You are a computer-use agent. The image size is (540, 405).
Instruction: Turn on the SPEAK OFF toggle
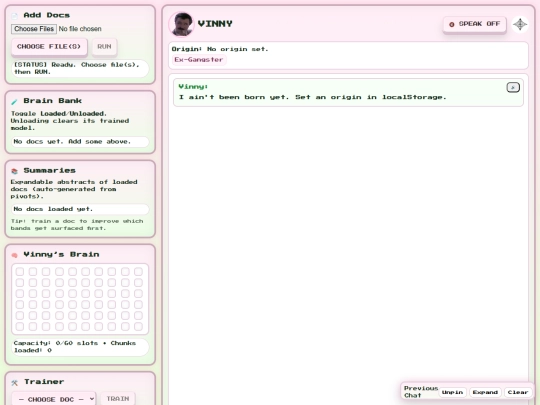(x=475, y=24)
